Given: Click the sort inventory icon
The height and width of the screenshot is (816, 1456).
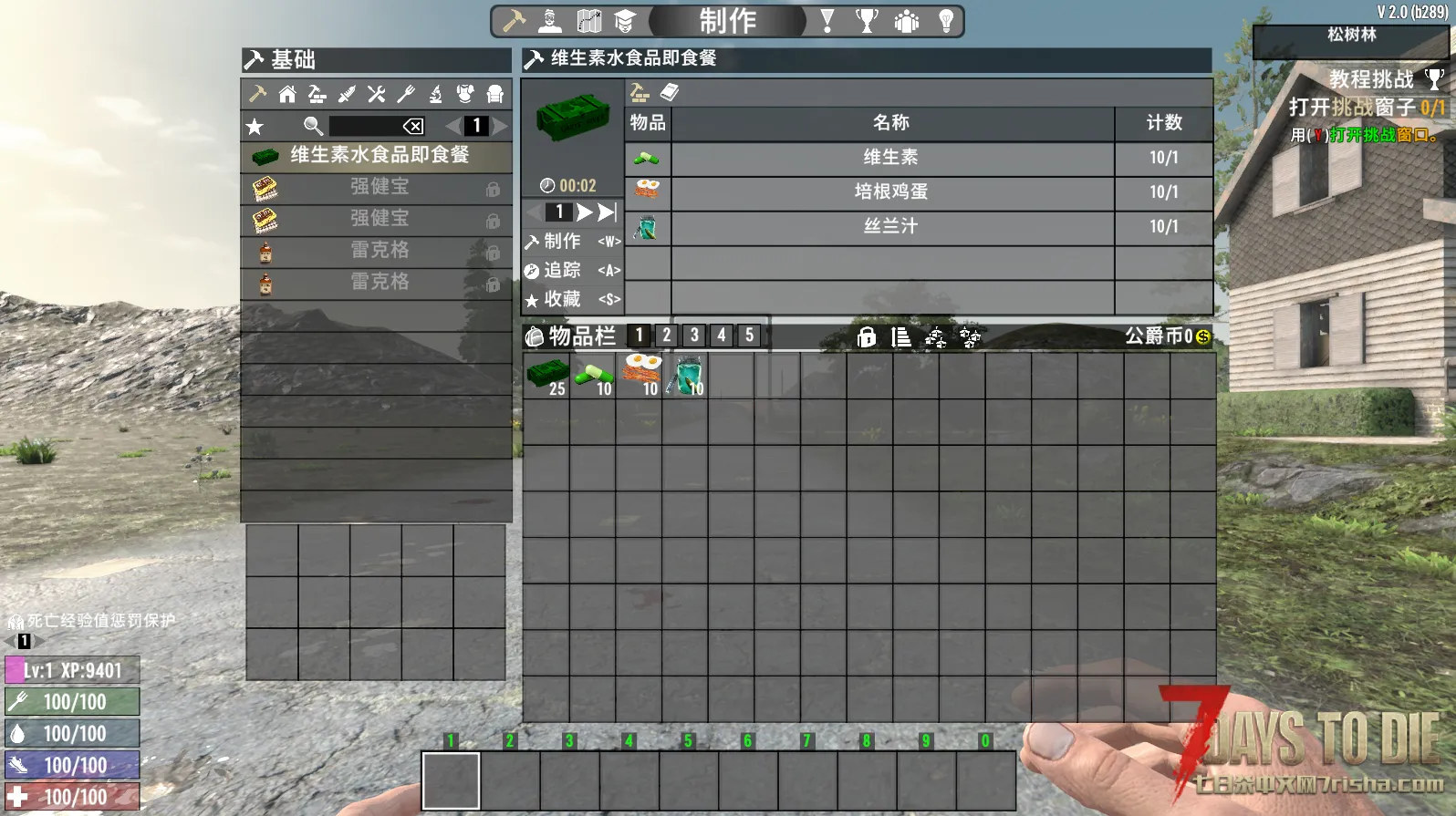Looking at the screenshot, I should click(900, 337).
